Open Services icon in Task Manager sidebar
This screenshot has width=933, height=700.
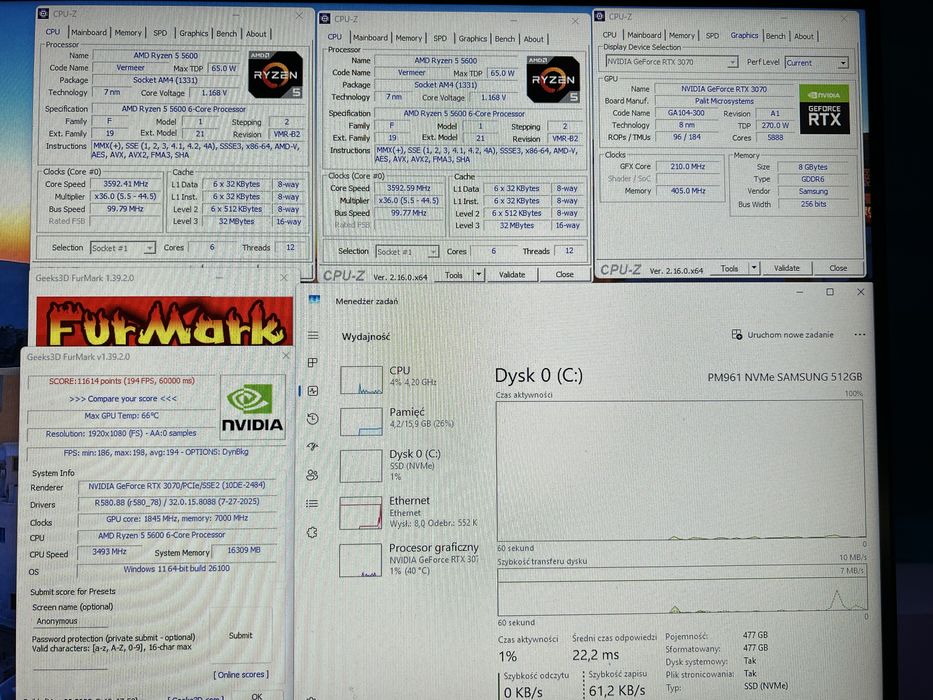(x=313, y=532)
